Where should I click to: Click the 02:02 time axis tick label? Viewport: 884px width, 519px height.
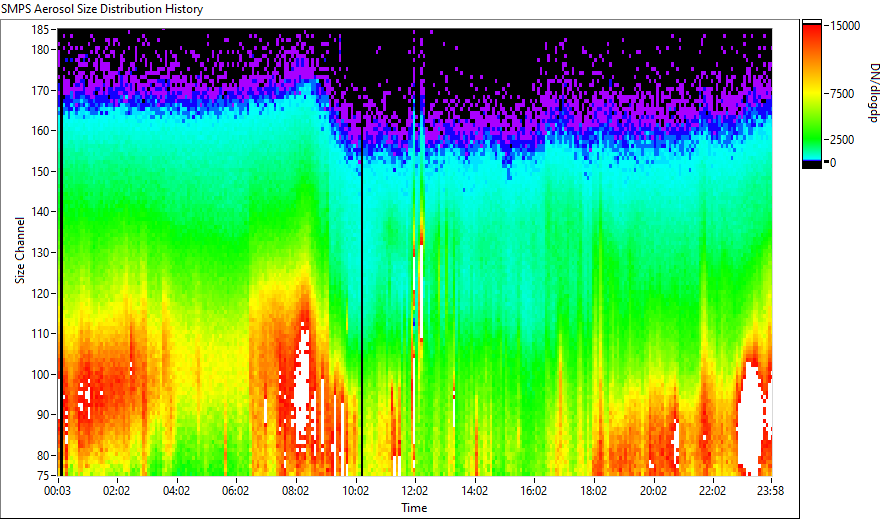pyautogui.click(x=116, y=491)
